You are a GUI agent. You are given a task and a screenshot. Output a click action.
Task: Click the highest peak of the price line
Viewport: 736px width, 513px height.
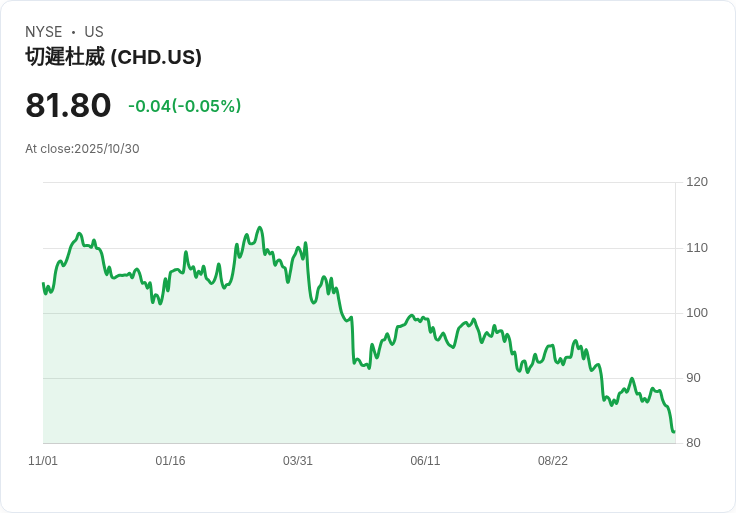(259, 228)
